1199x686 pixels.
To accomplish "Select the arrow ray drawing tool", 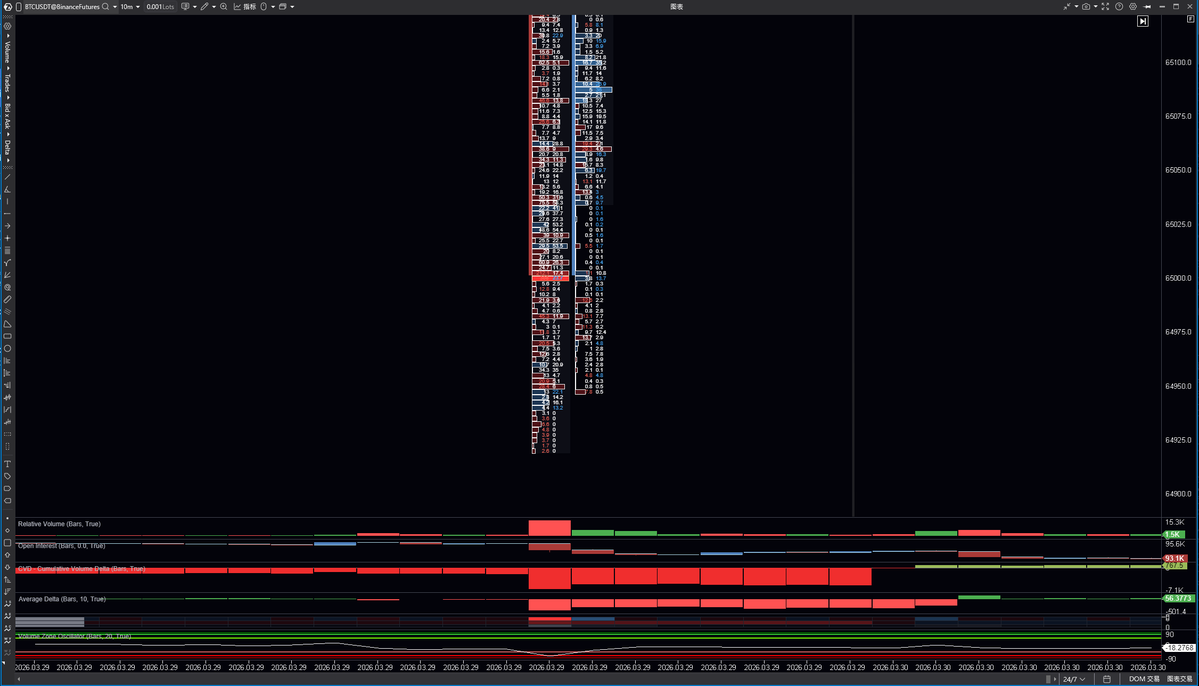I will [8, 226].
